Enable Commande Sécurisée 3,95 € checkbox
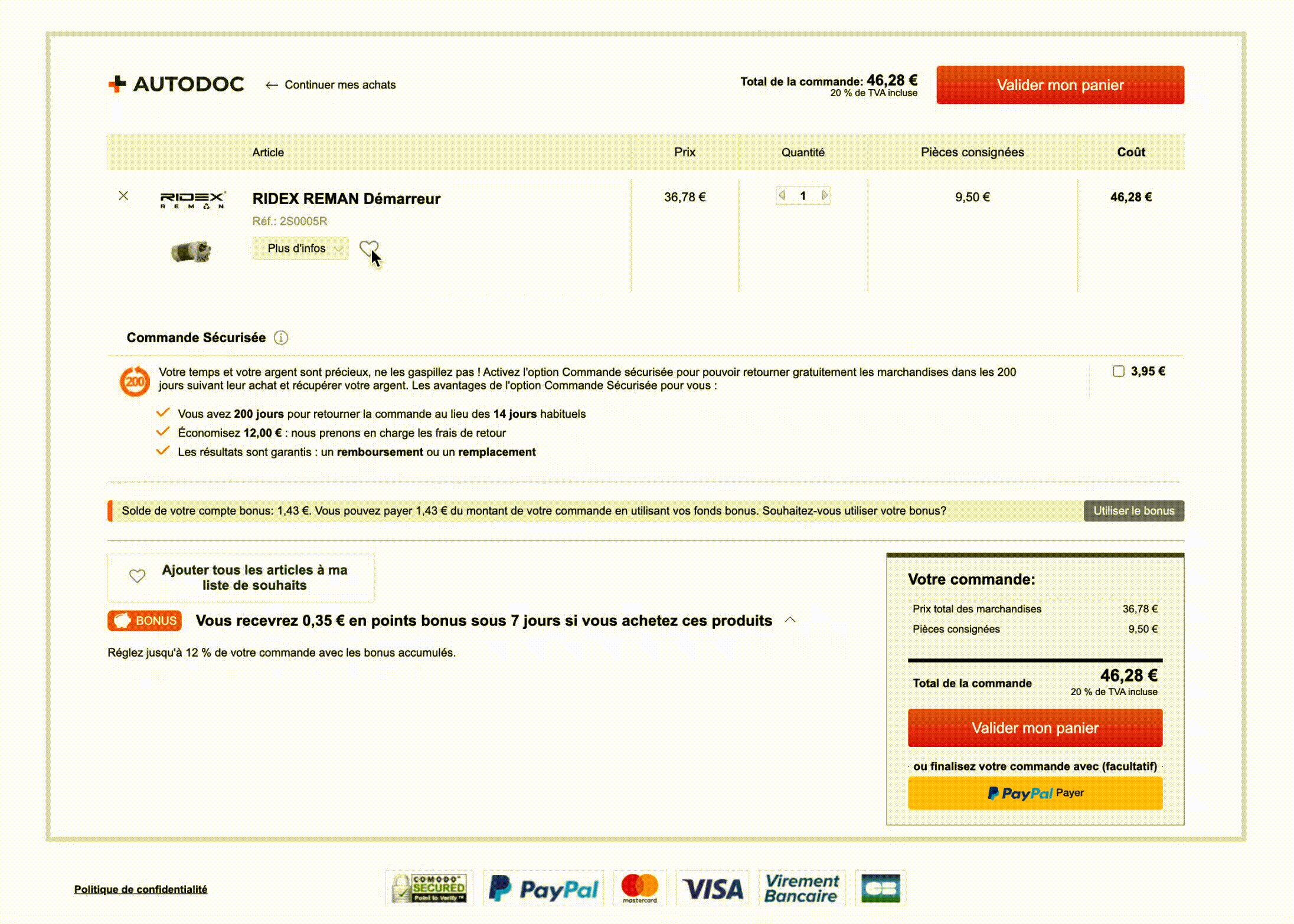Image resolution: width=1294 pixels, height=924 pixels. pyautogui.click(x=1118, y=371)
